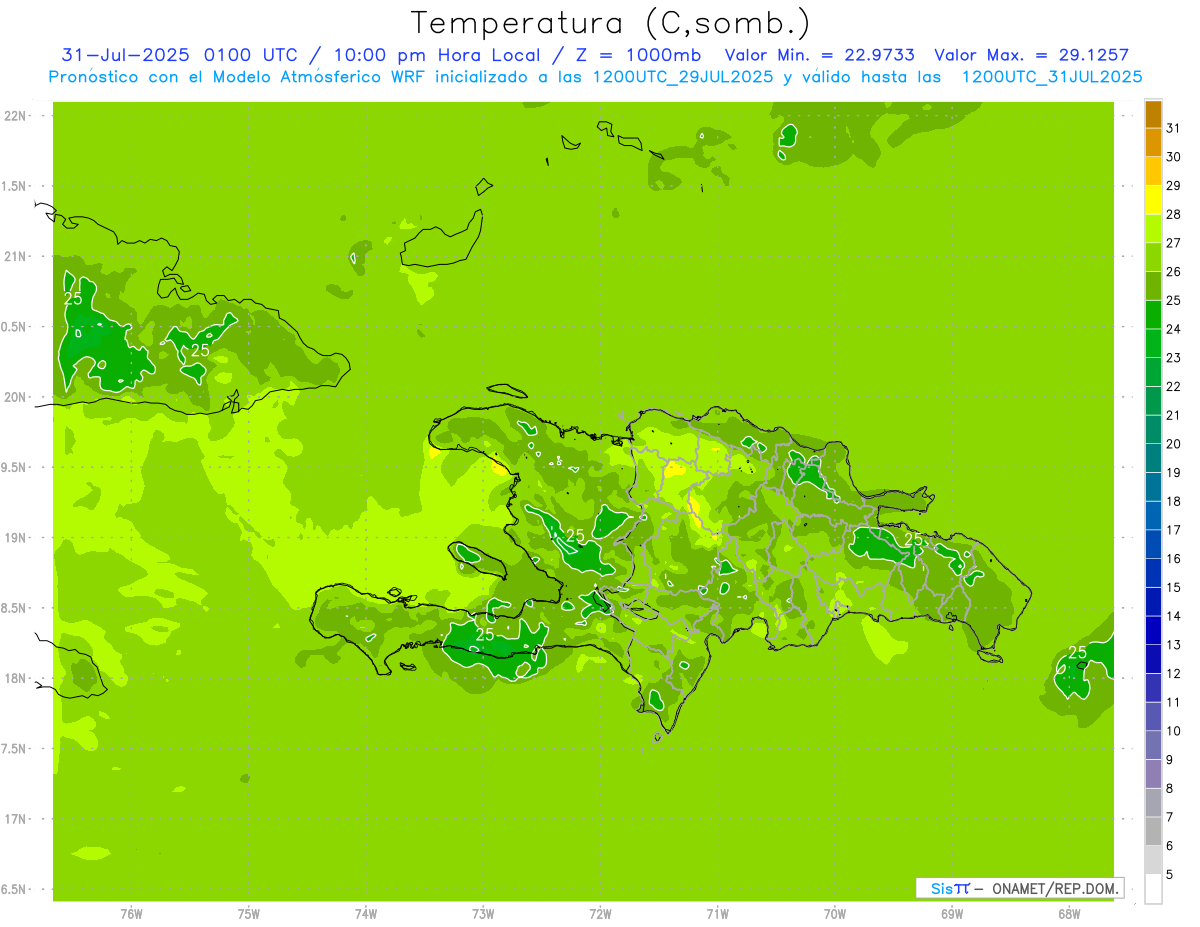
Task: Select 'Valor Min. = 22.9733' text
Action: point(819,55)
